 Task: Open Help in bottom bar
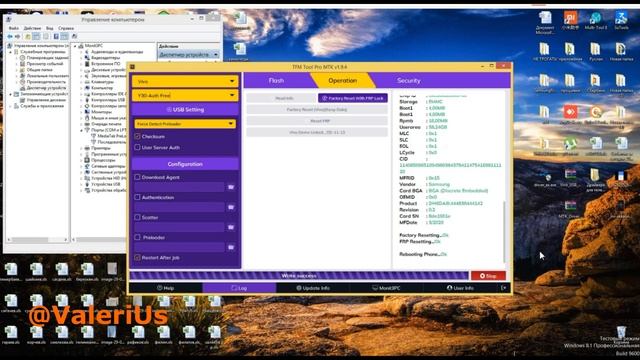tap(166, 288)
